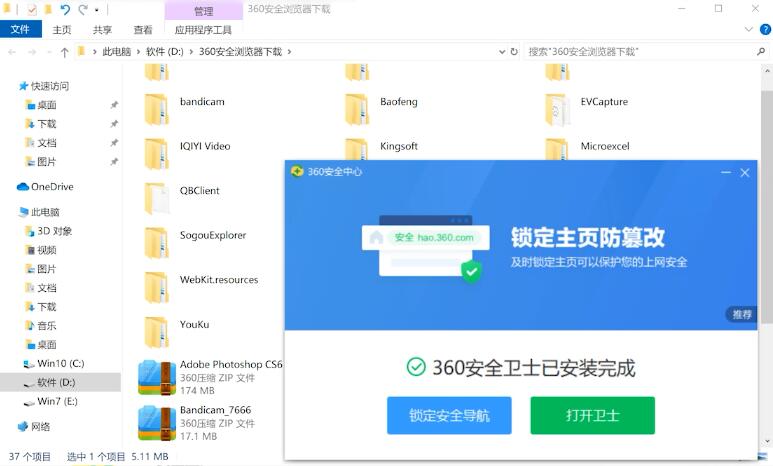
Task: Select the 管理 contextual tab
Action: [x=204, y=11]
